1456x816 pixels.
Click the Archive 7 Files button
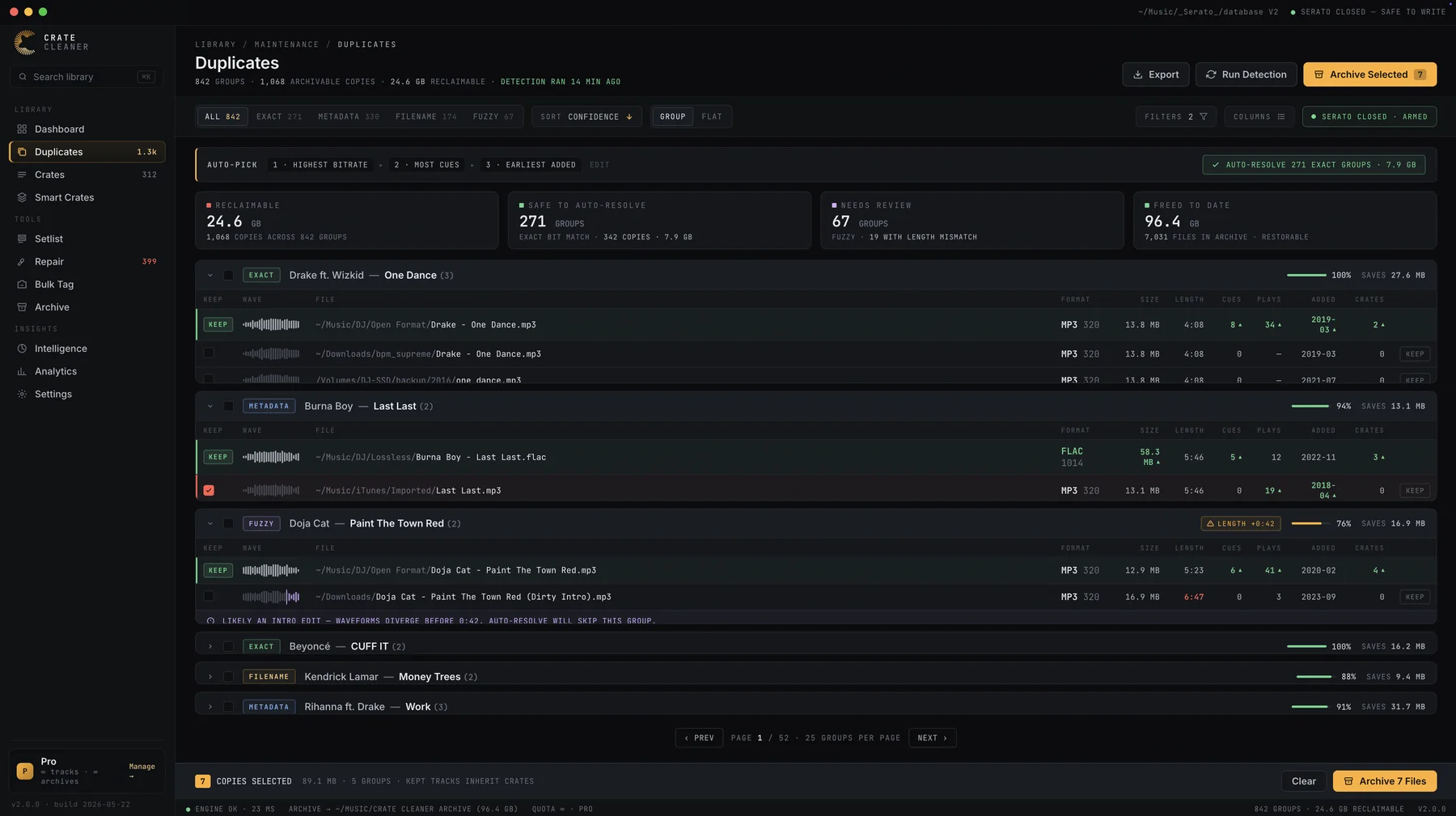[x=1384, y=781]
